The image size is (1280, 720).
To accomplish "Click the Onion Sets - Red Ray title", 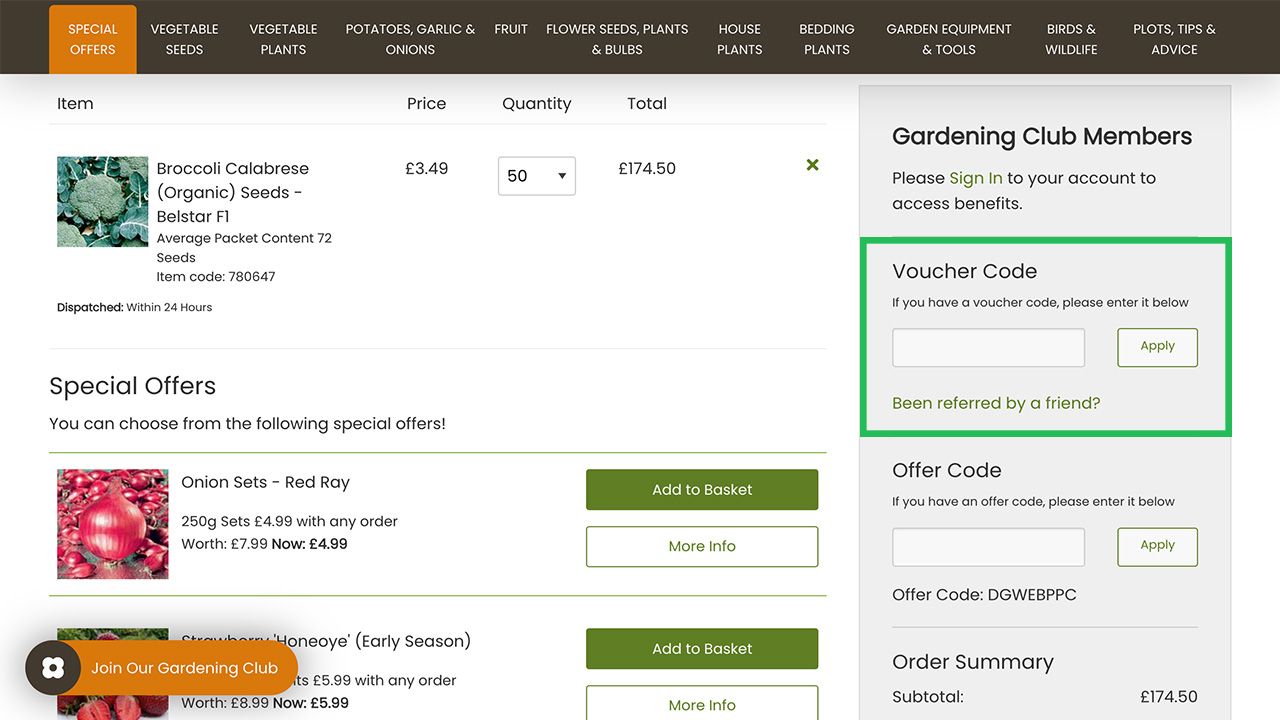I will click(266, 482).
